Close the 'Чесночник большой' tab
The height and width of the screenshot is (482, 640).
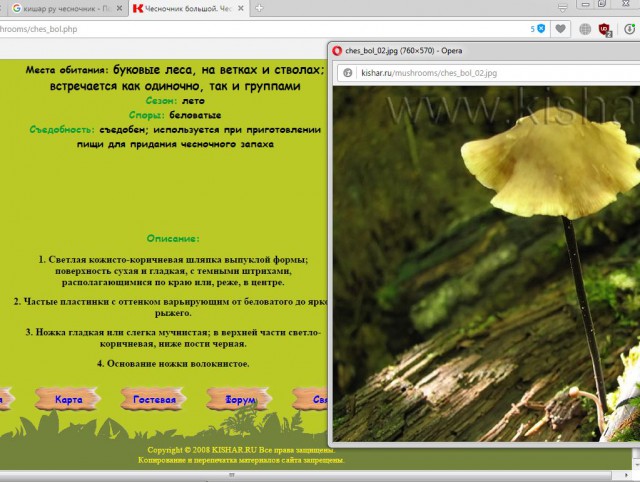coord(241,8)
